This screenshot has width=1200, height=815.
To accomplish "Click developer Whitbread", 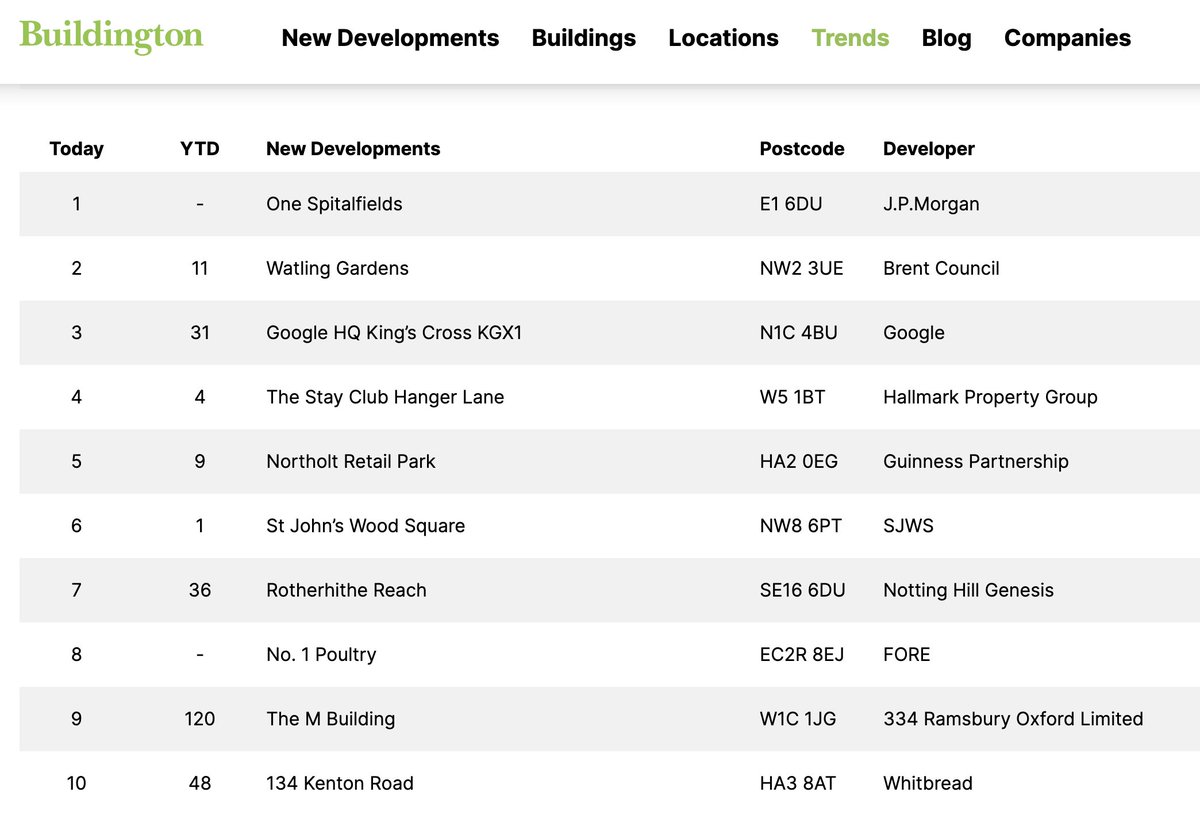I will click(x=927, y=783).
